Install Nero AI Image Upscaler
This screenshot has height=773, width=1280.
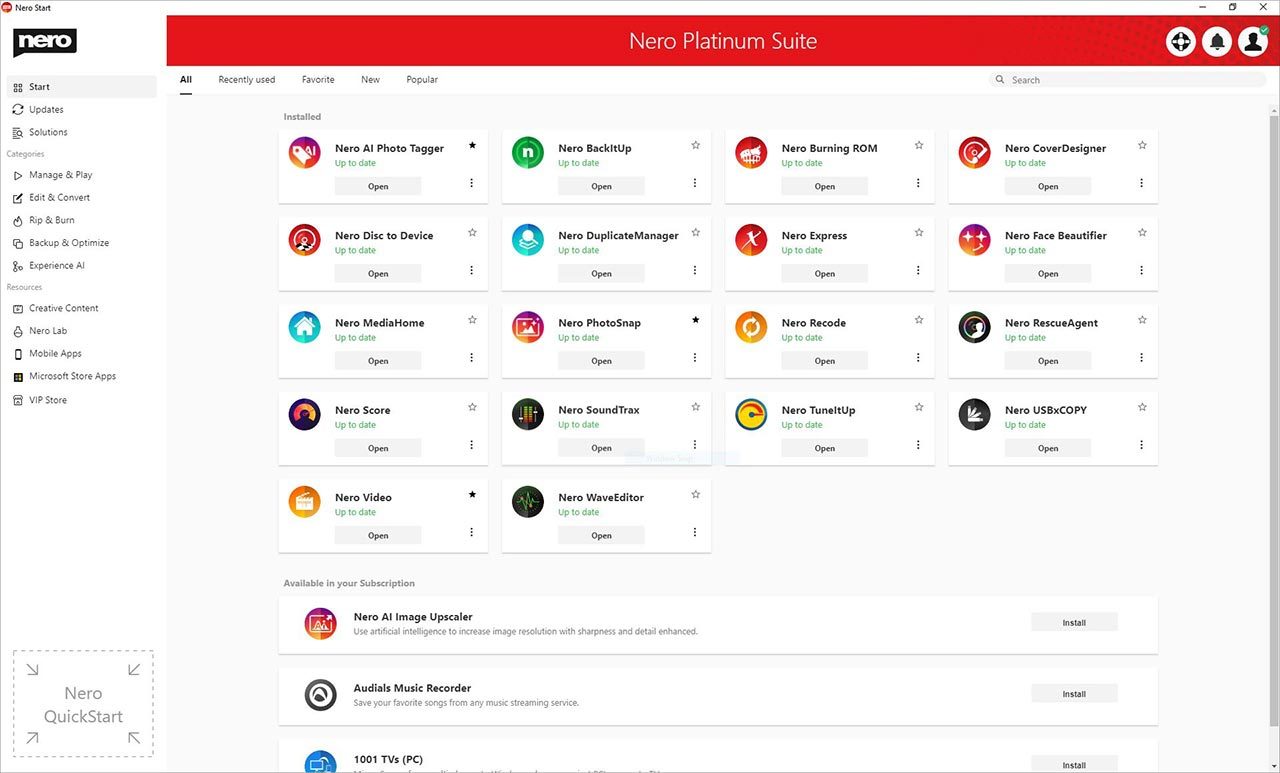1074,623
